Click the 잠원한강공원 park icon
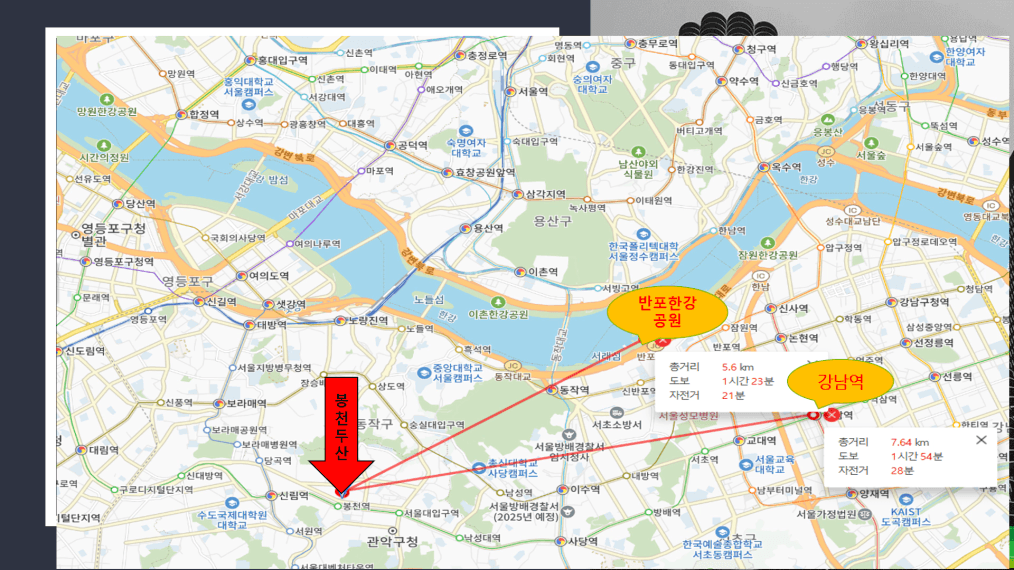The height and width of the screenshot is (570, 1014). click(x=768, y=243)
